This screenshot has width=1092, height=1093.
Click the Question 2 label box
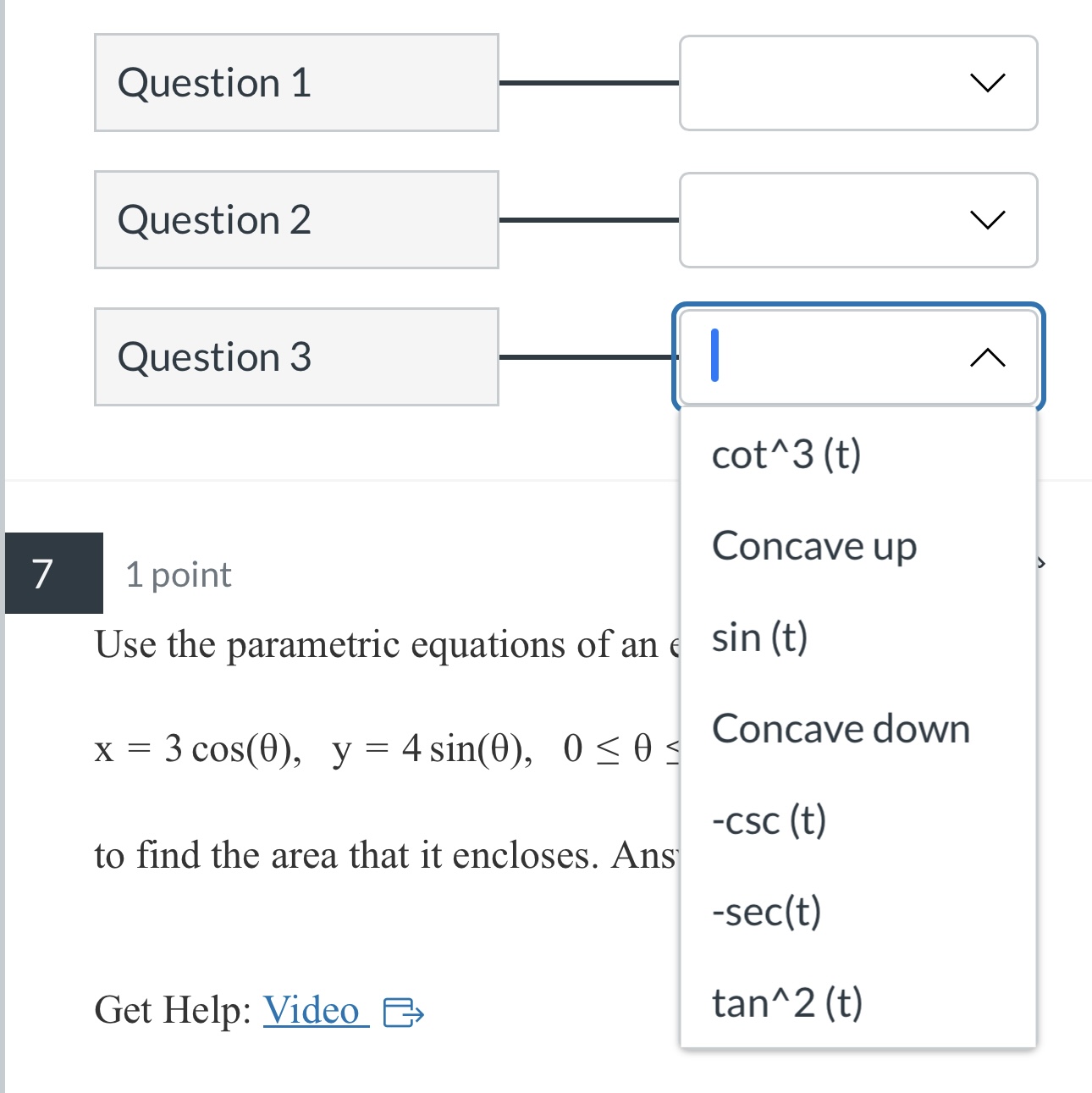click(x=295, y=220)
